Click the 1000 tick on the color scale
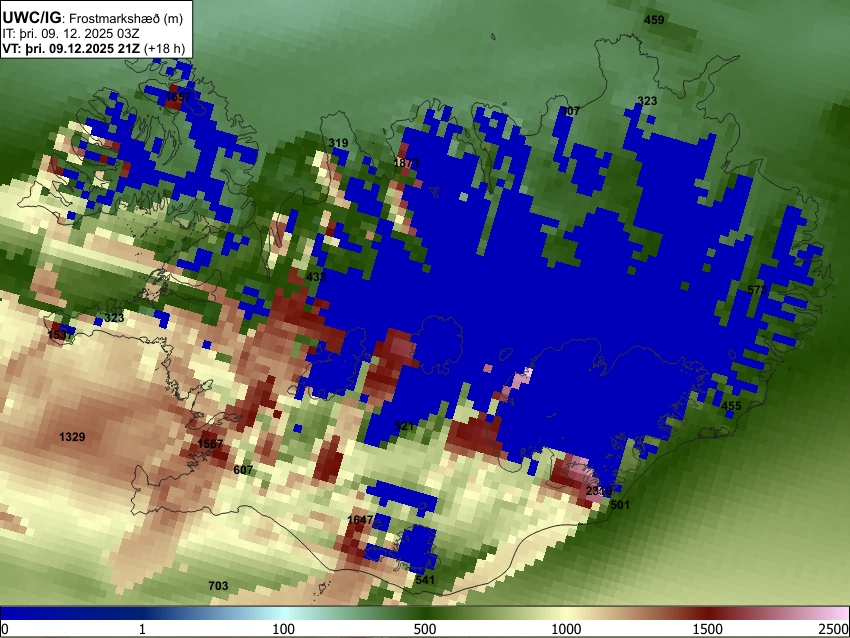Image resolution: width=850 pixels, height=638 pixels. (x=566, y=629)
